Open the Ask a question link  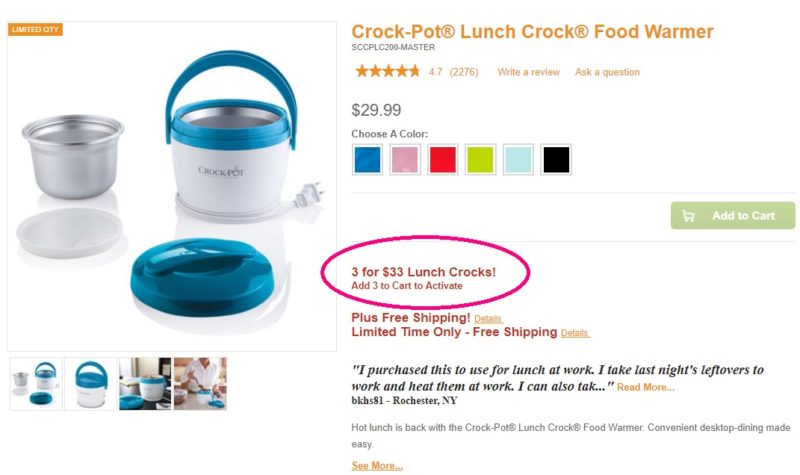[607, 72]
